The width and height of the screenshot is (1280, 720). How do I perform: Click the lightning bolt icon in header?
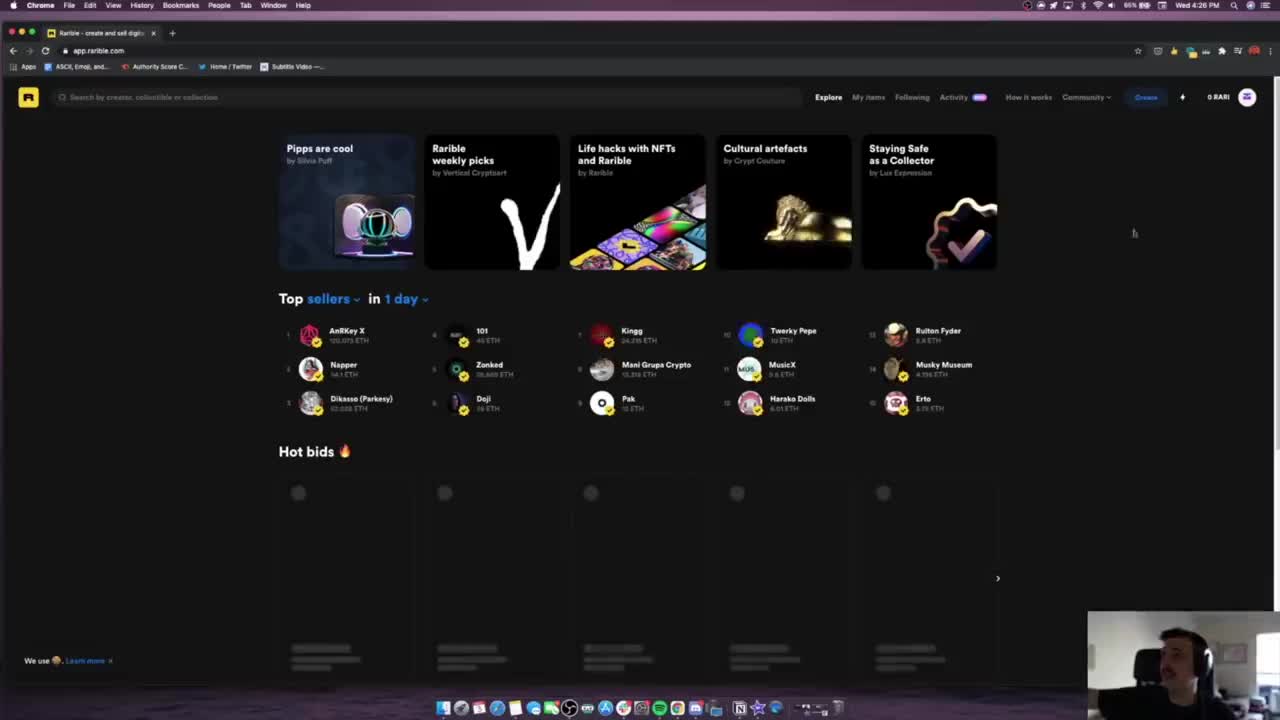click(1182, 97)
